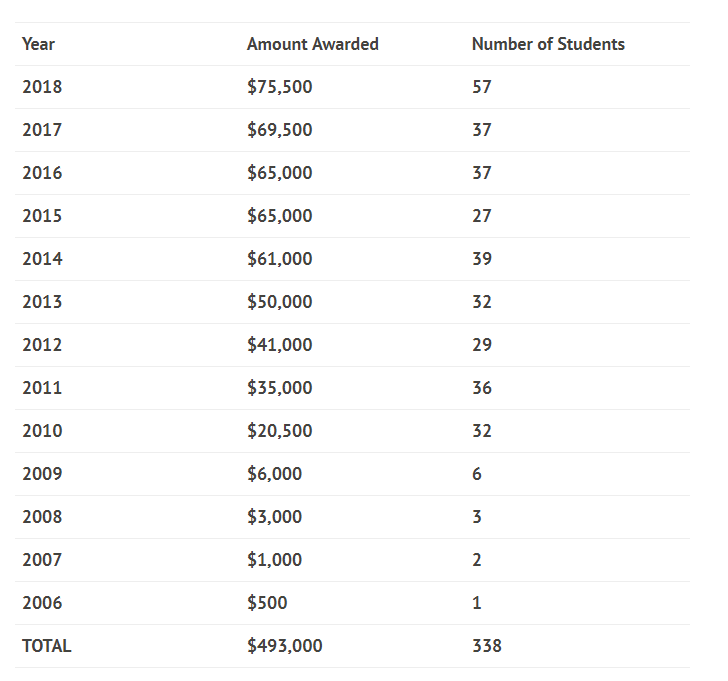728x681 pixels.
Task: Select the $41,000 amount for 2012
Action: [280, 345]
